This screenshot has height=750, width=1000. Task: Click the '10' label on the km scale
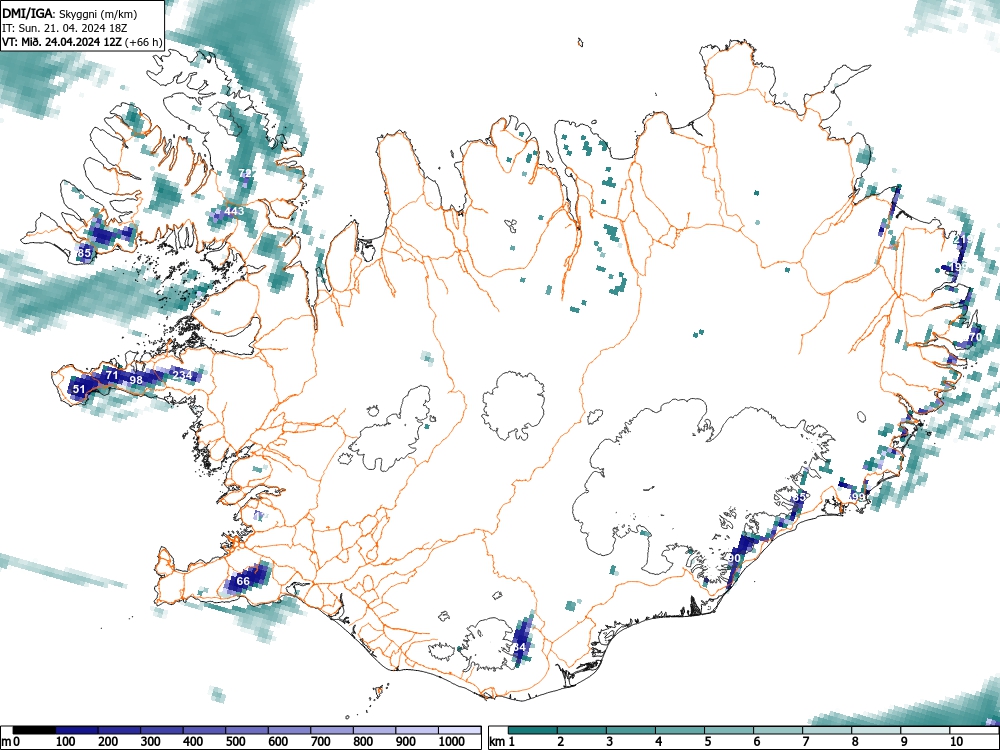[x=955, y=742]
